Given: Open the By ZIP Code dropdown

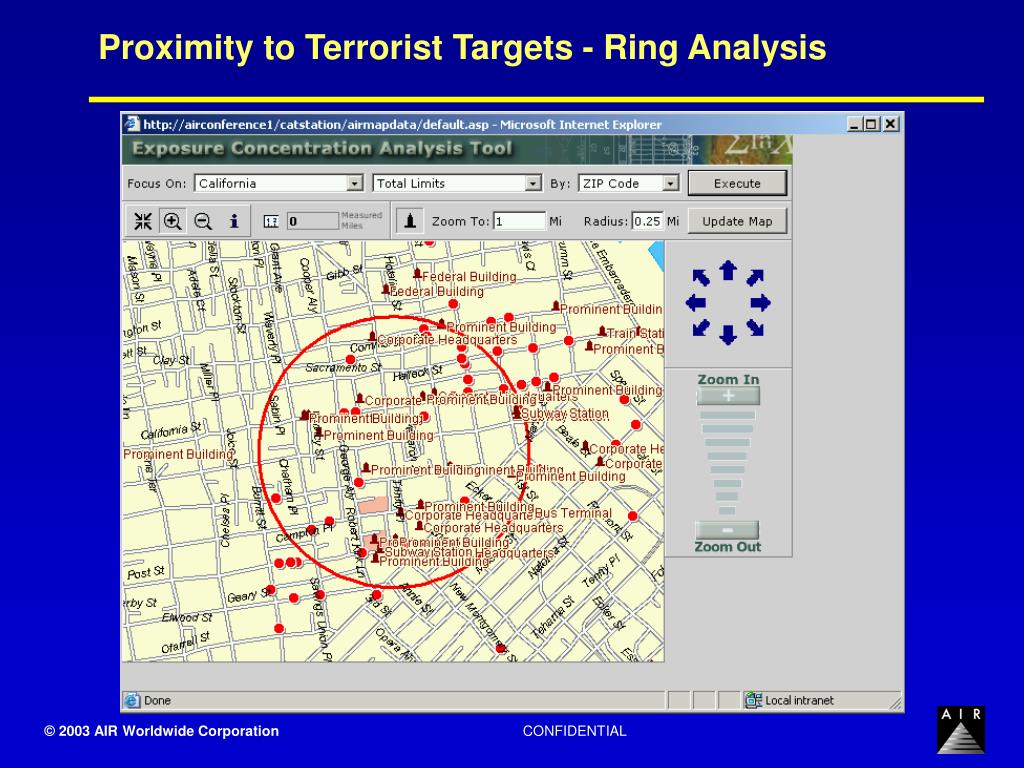Looking at the screenshot, I should pyautogui.click(x=671, y=184).
